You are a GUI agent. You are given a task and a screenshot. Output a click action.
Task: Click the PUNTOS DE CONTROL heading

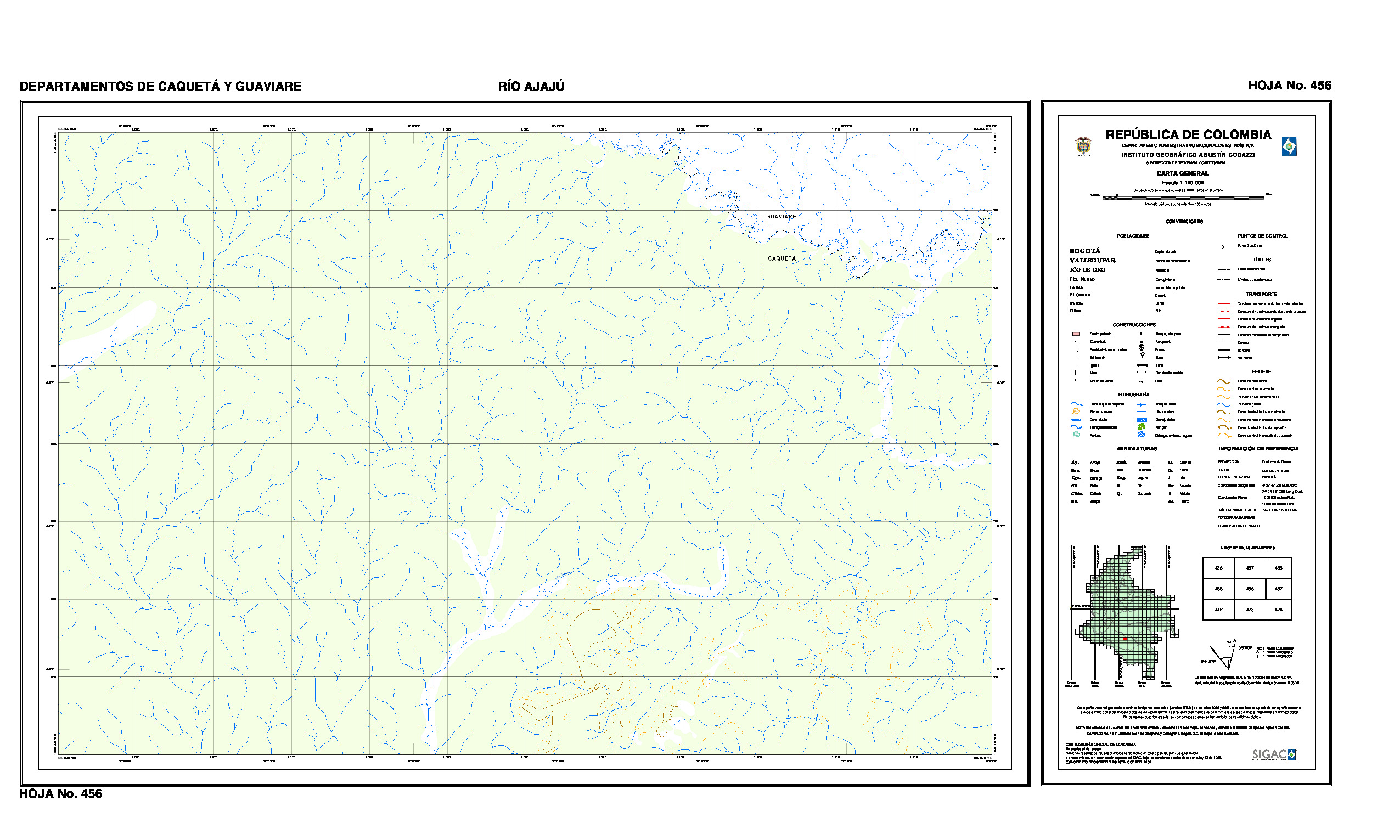pos(1262,236)
